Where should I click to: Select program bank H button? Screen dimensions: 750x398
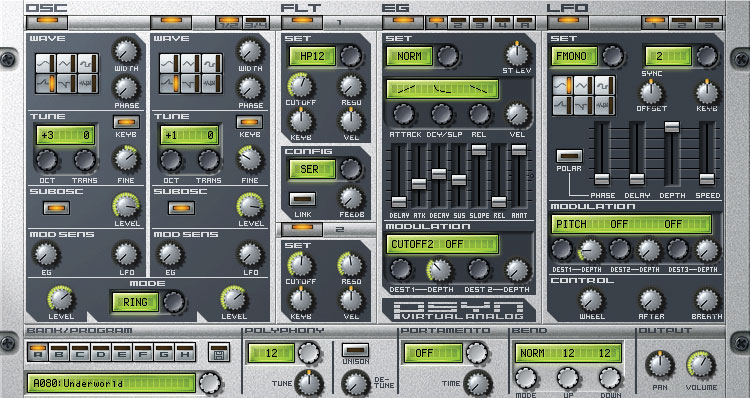click(185, 352)
